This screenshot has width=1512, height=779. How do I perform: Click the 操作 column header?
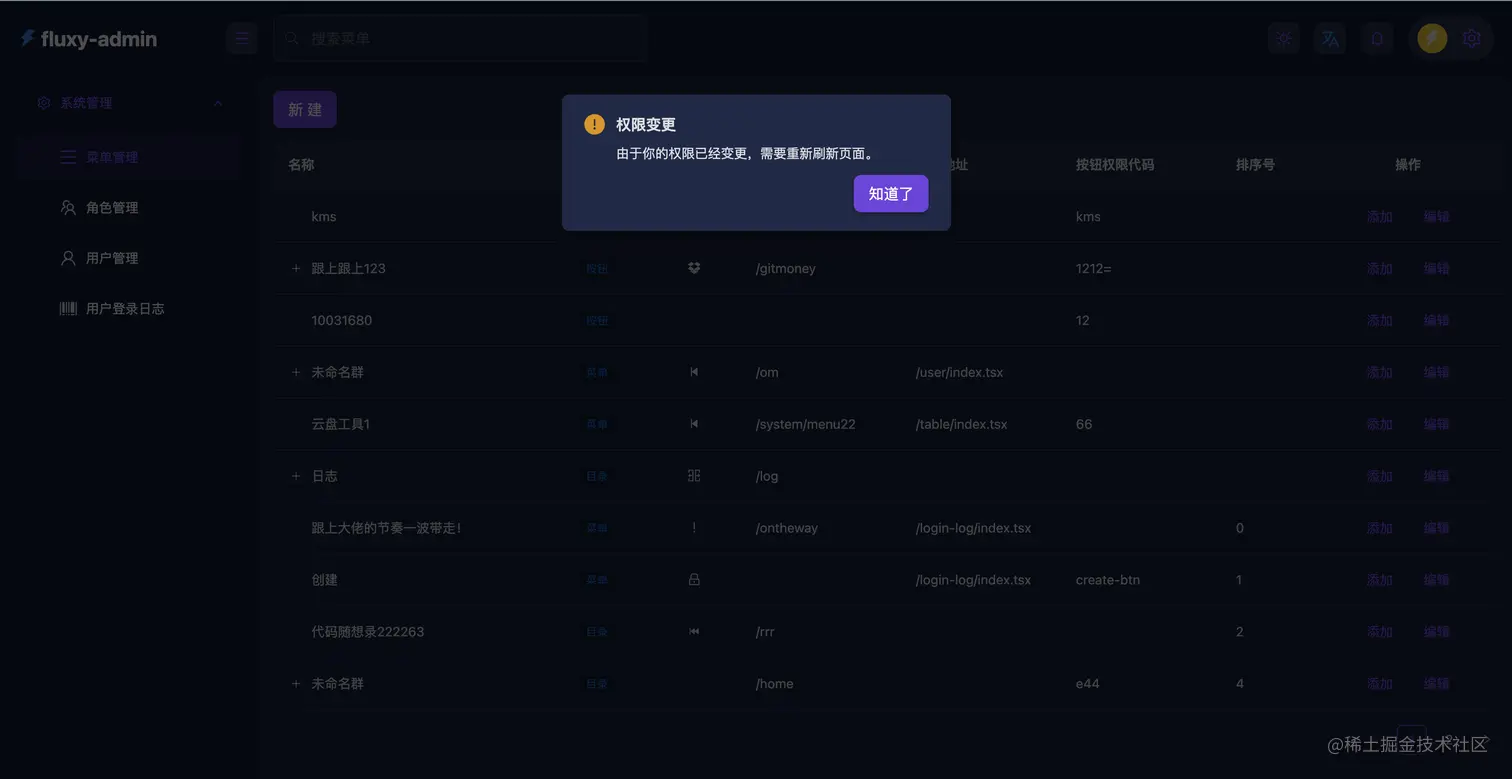pyautogui.click(x=1408, y=164)
